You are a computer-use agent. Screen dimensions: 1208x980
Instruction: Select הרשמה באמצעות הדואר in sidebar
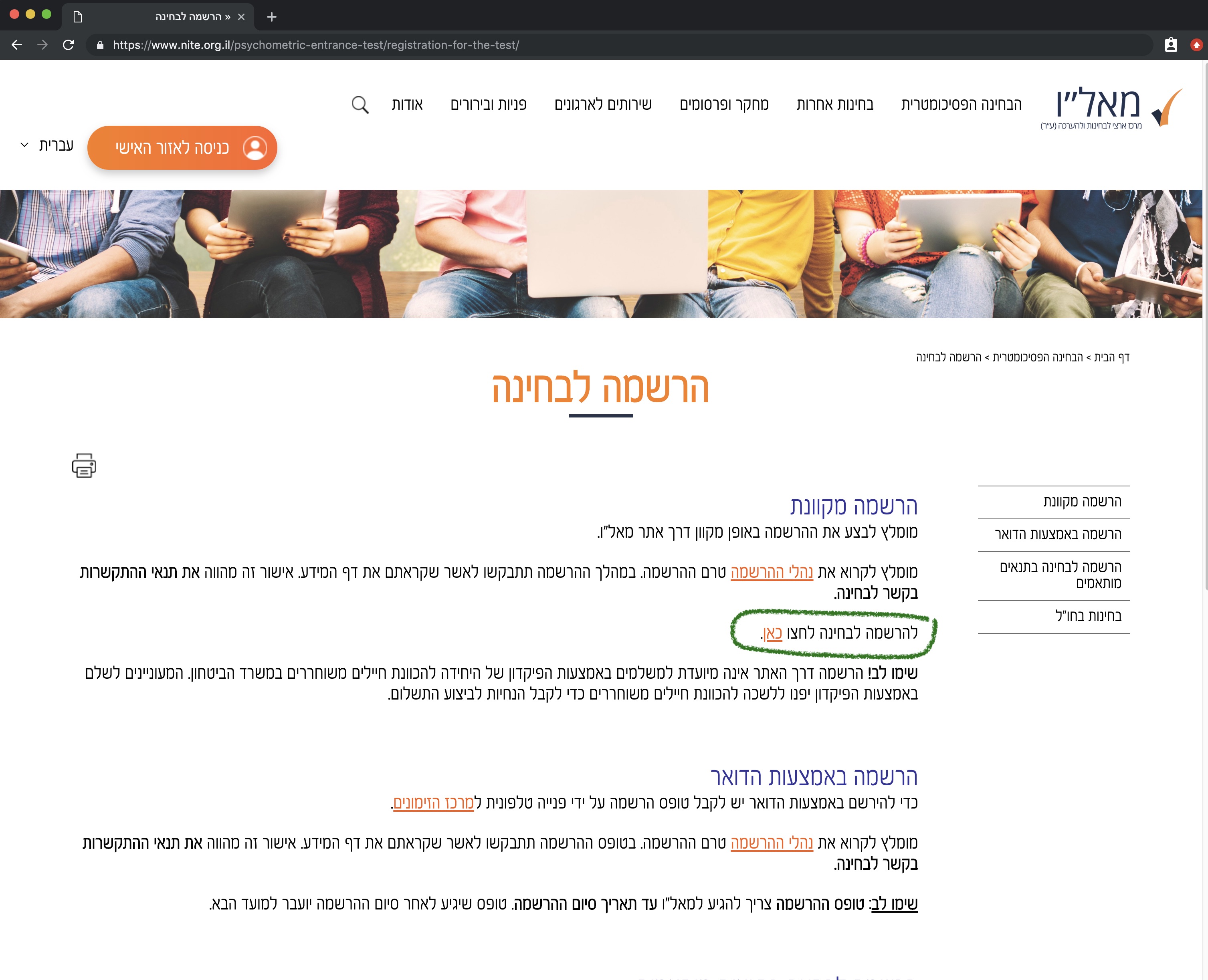click(1058, 534)
